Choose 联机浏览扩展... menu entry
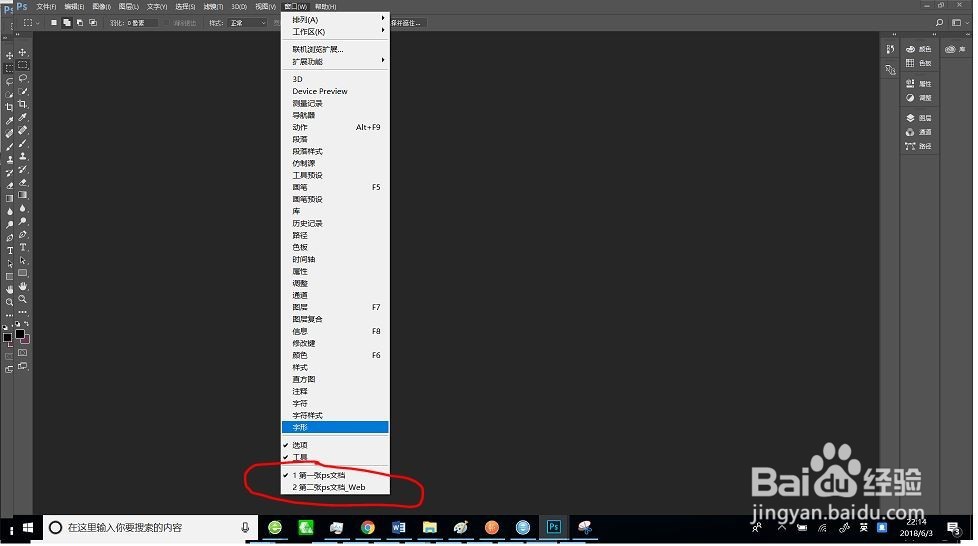Viewport: 978px width, 546px height. tap(335, 49)
